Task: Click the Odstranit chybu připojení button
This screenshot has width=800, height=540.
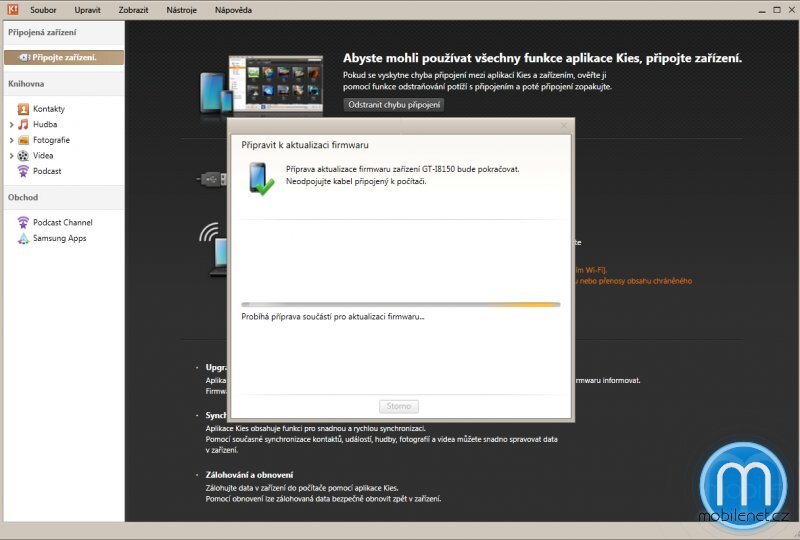Action: 393,104
